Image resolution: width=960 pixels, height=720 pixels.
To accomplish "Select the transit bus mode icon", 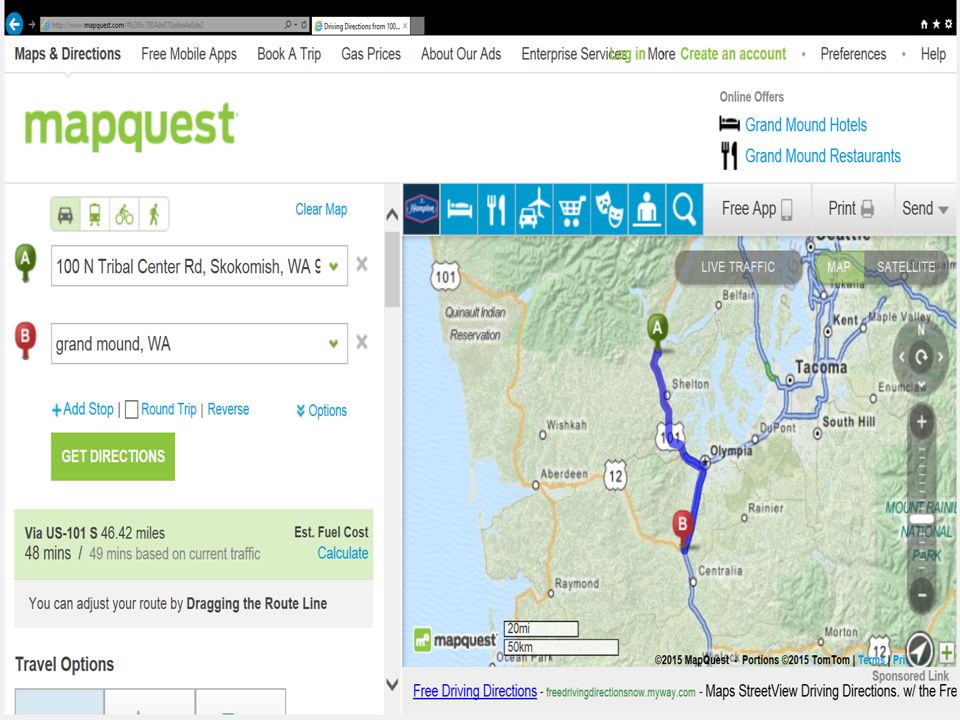I will [95, 214].
